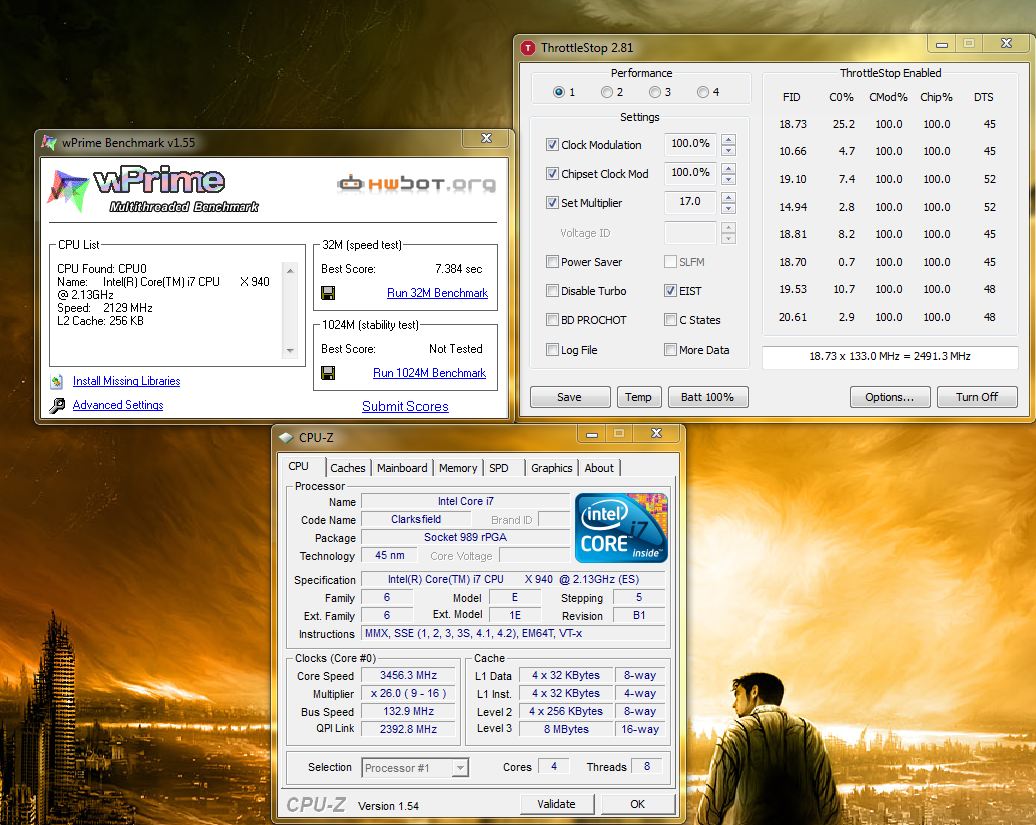Click the CPU List scroll down arrow
Screen dimensions: 1036x825
pyautogui.click(x=290, y=351)
